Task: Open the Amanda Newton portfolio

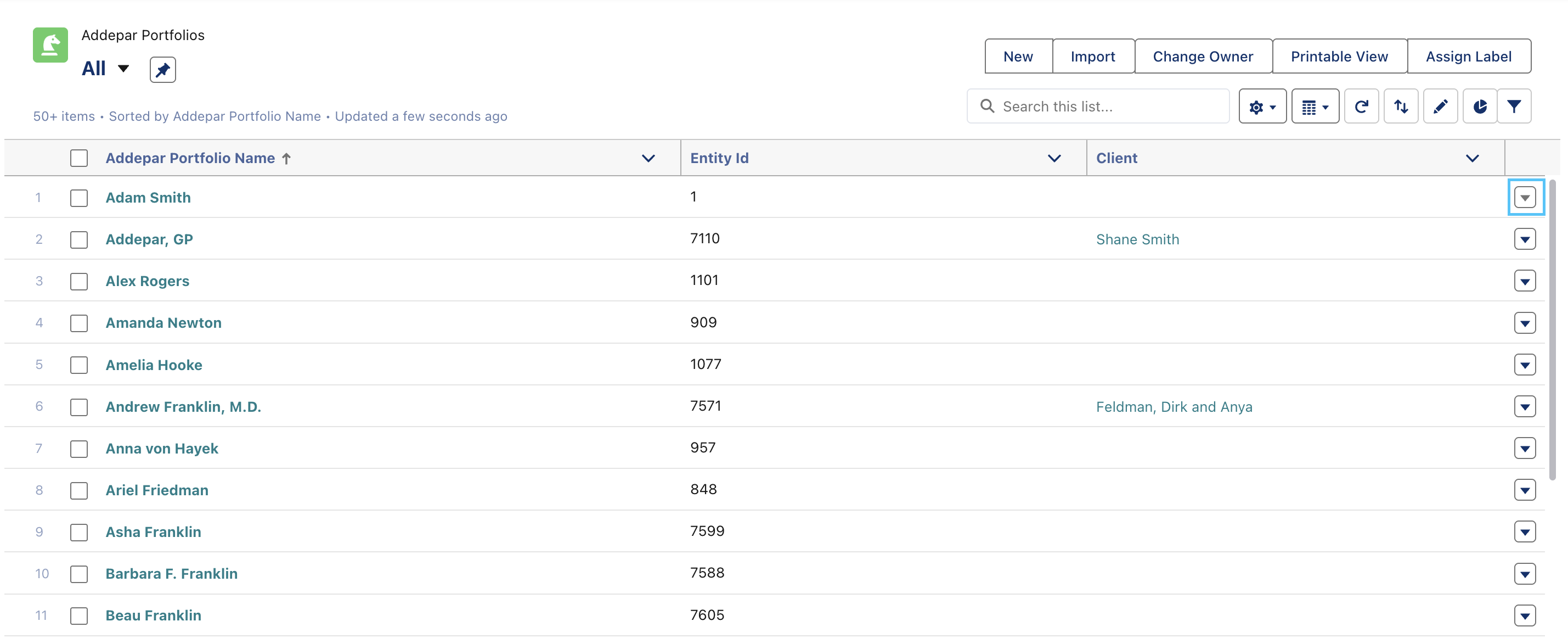Action: [x=163, y=323]
